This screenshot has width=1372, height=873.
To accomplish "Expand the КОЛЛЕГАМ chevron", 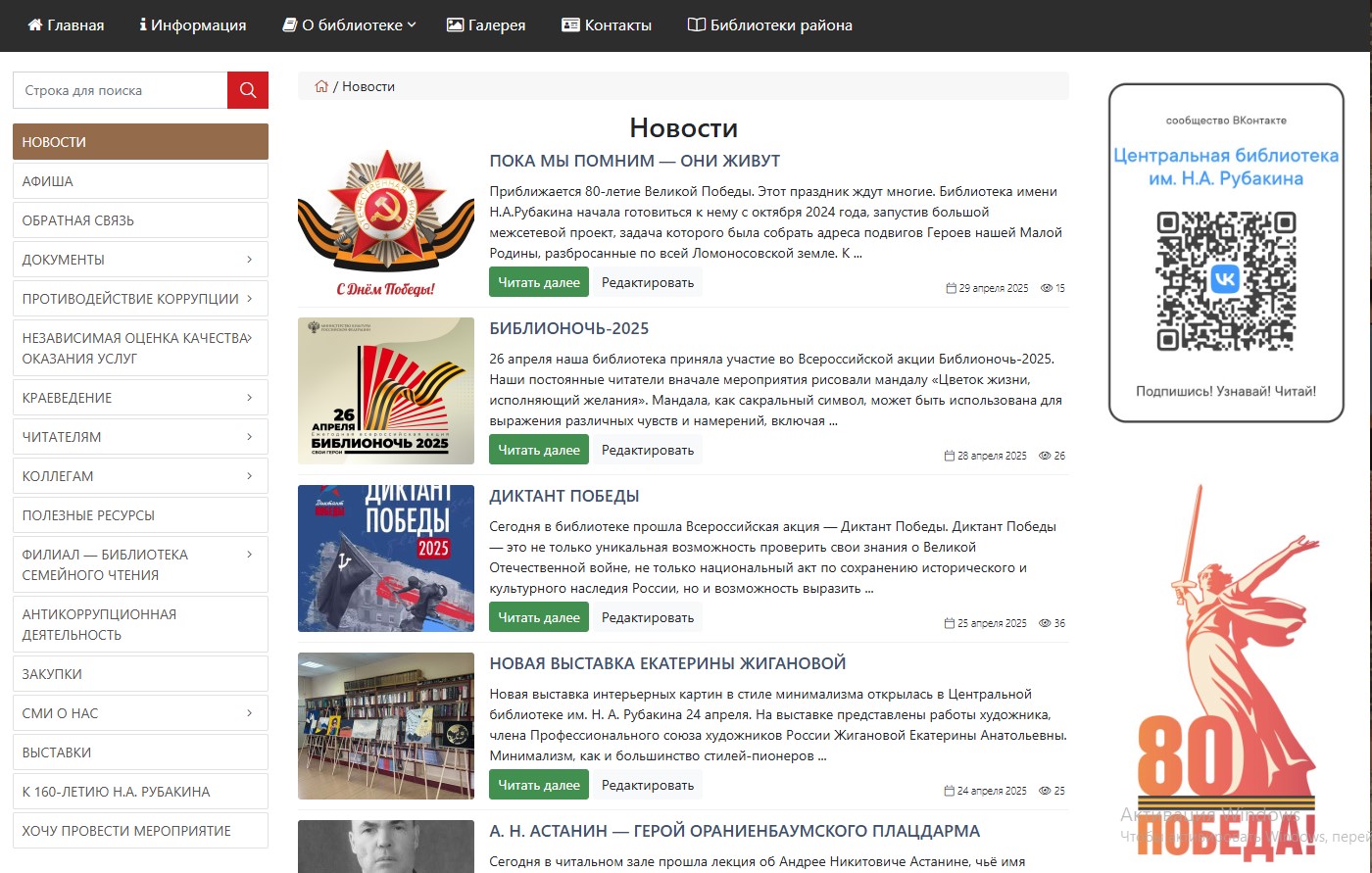I will tap(249, 476).
